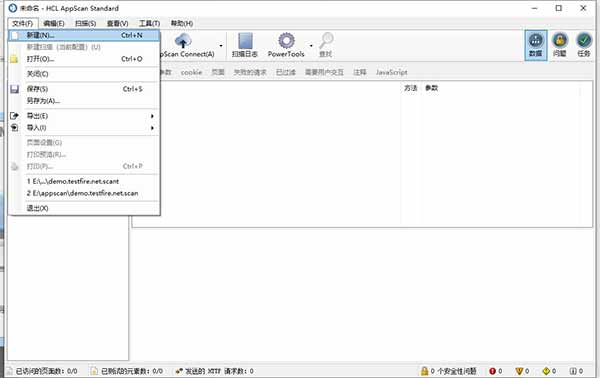The image size is (600, 378).
Task: Click the 已访问的页面数 status entry
Action: point(46,371)
